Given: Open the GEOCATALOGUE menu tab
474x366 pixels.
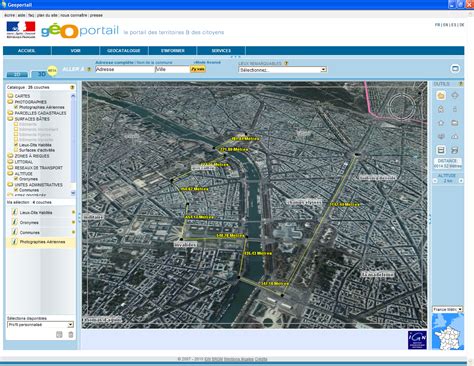Looking at the screenshot, I should click(124, 51).
